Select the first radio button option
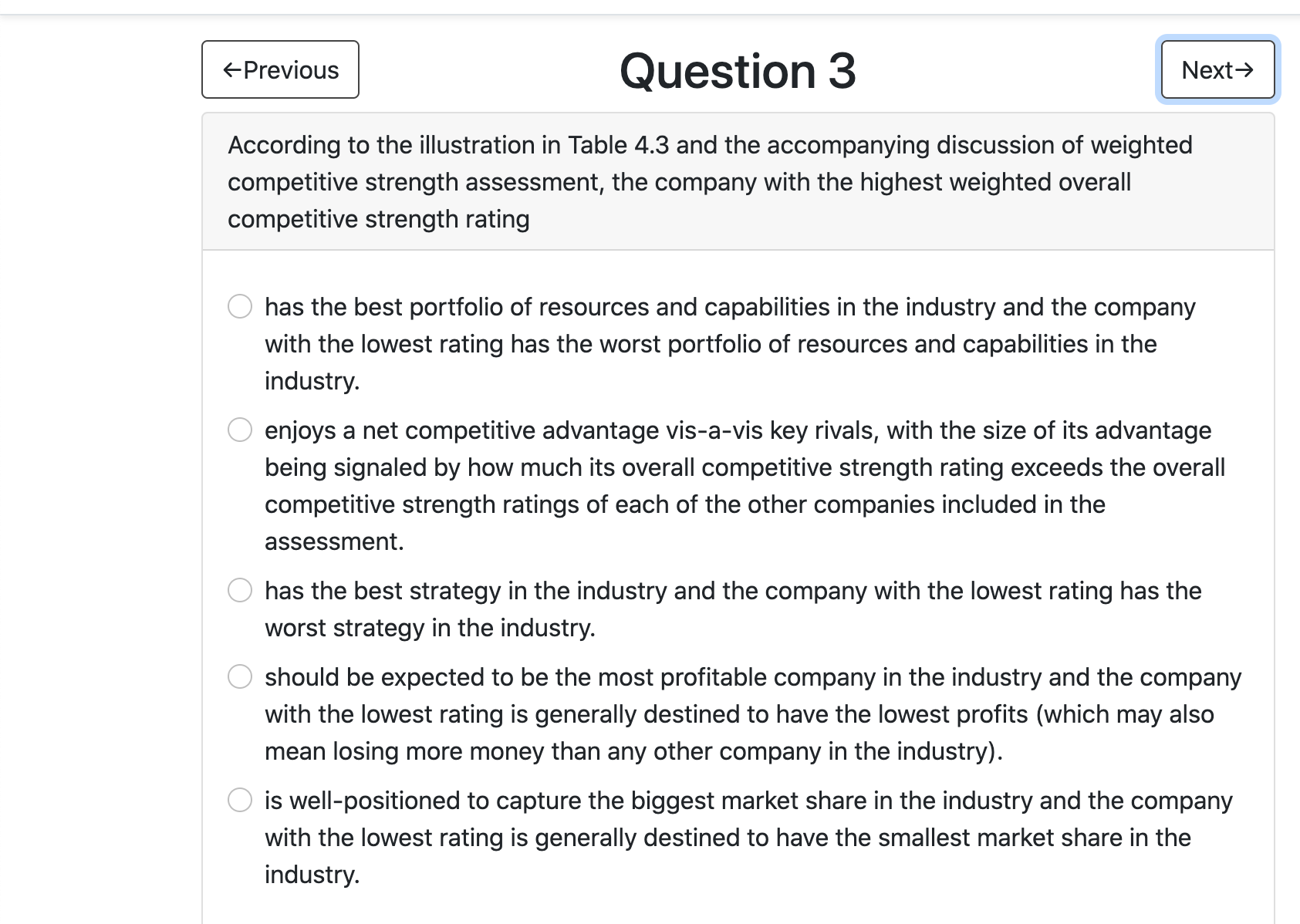This screenshot has height=924, width=1300. tap(240, 306)
